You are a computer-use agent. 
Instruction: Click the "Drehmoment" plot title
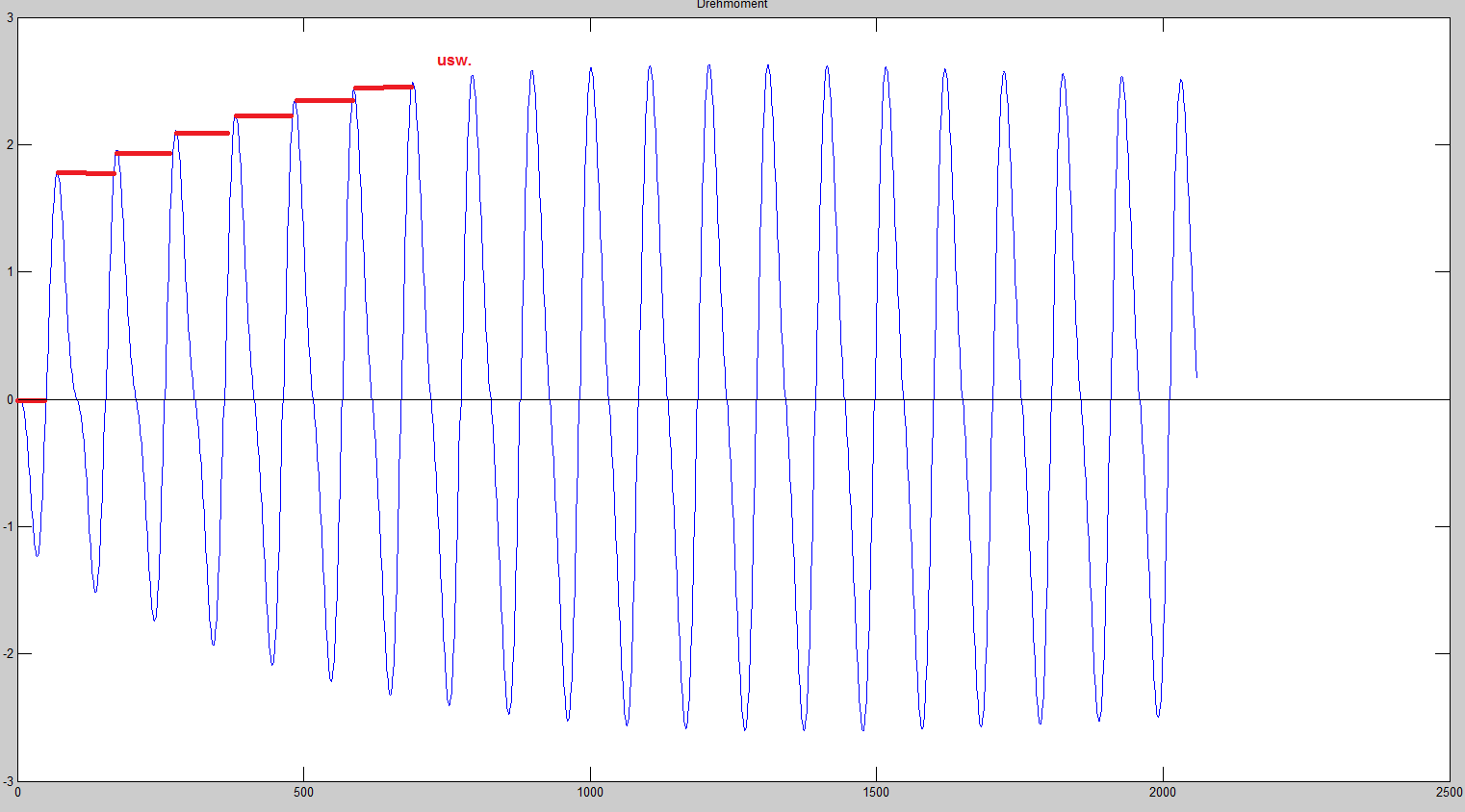(x=732, y=5)
